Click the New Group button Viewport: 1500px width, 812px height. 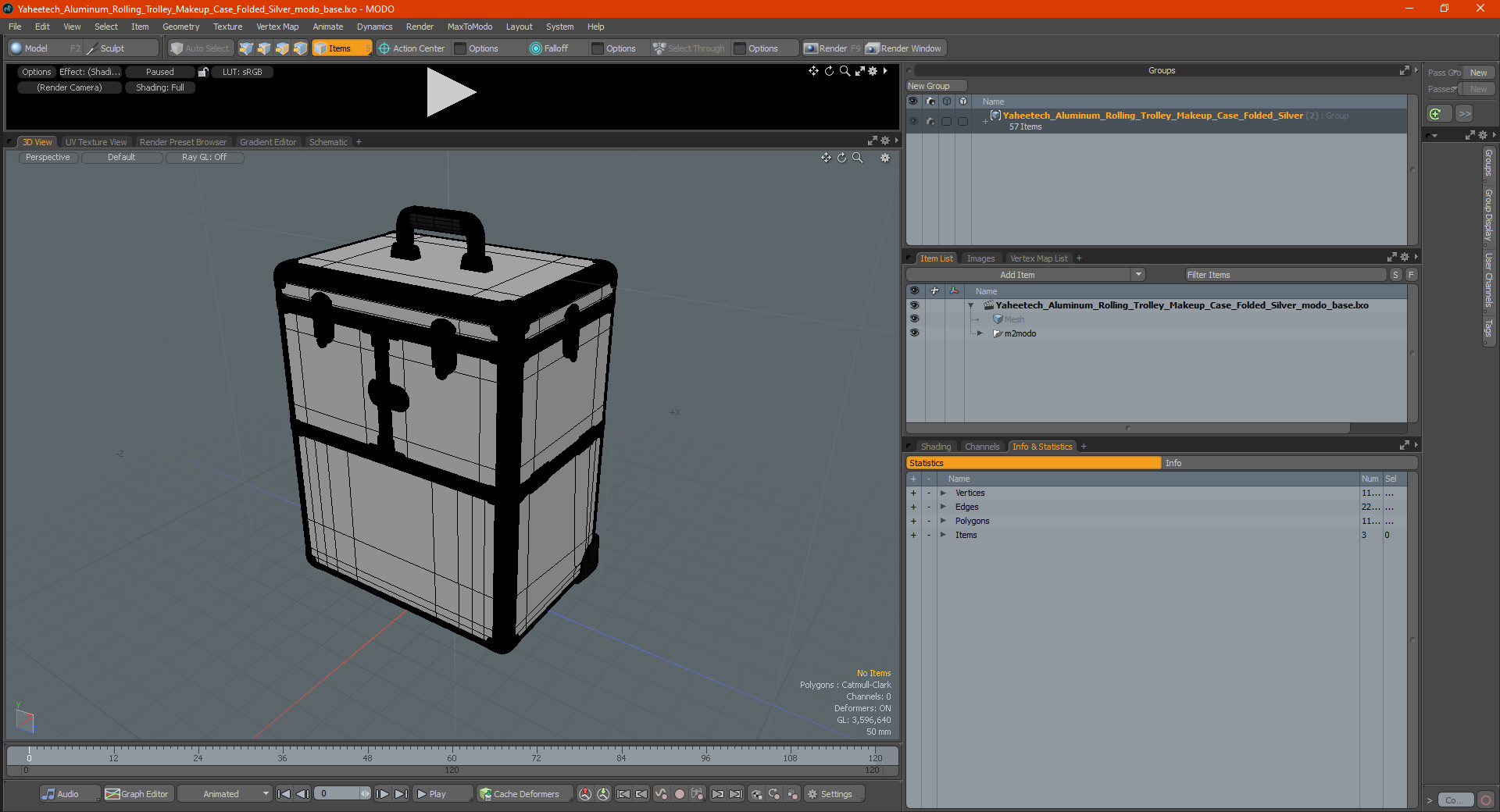936,86
